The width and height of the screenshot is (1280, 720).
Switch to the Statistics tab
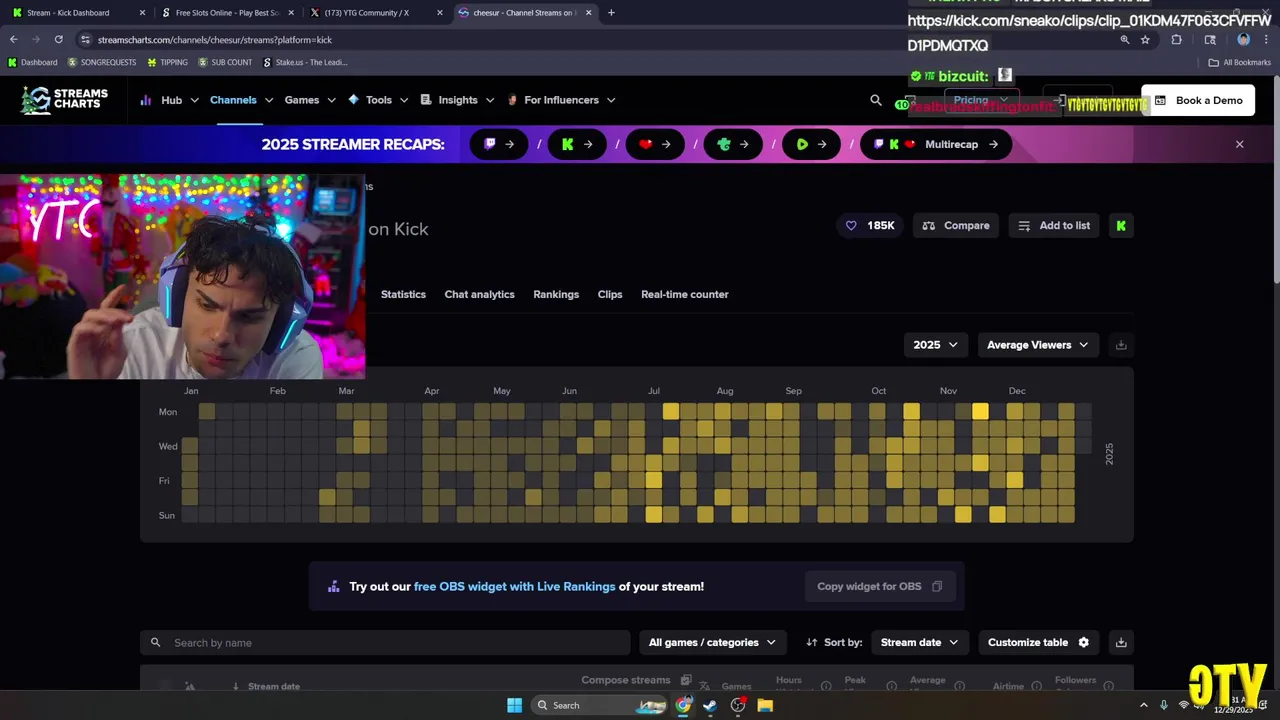tap(403, 294)
